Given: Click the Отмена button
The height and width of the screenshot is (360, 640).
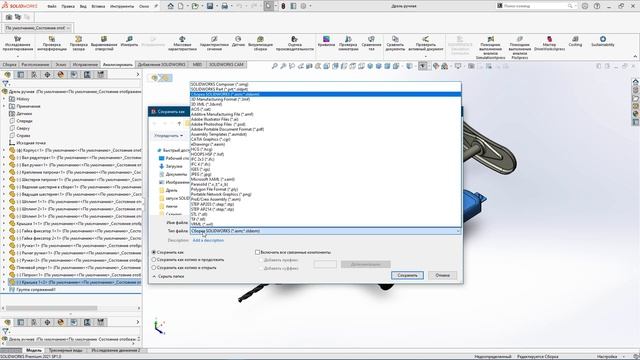Looking at the screenshot, I should pyautogui.click(x=442, y=276).
